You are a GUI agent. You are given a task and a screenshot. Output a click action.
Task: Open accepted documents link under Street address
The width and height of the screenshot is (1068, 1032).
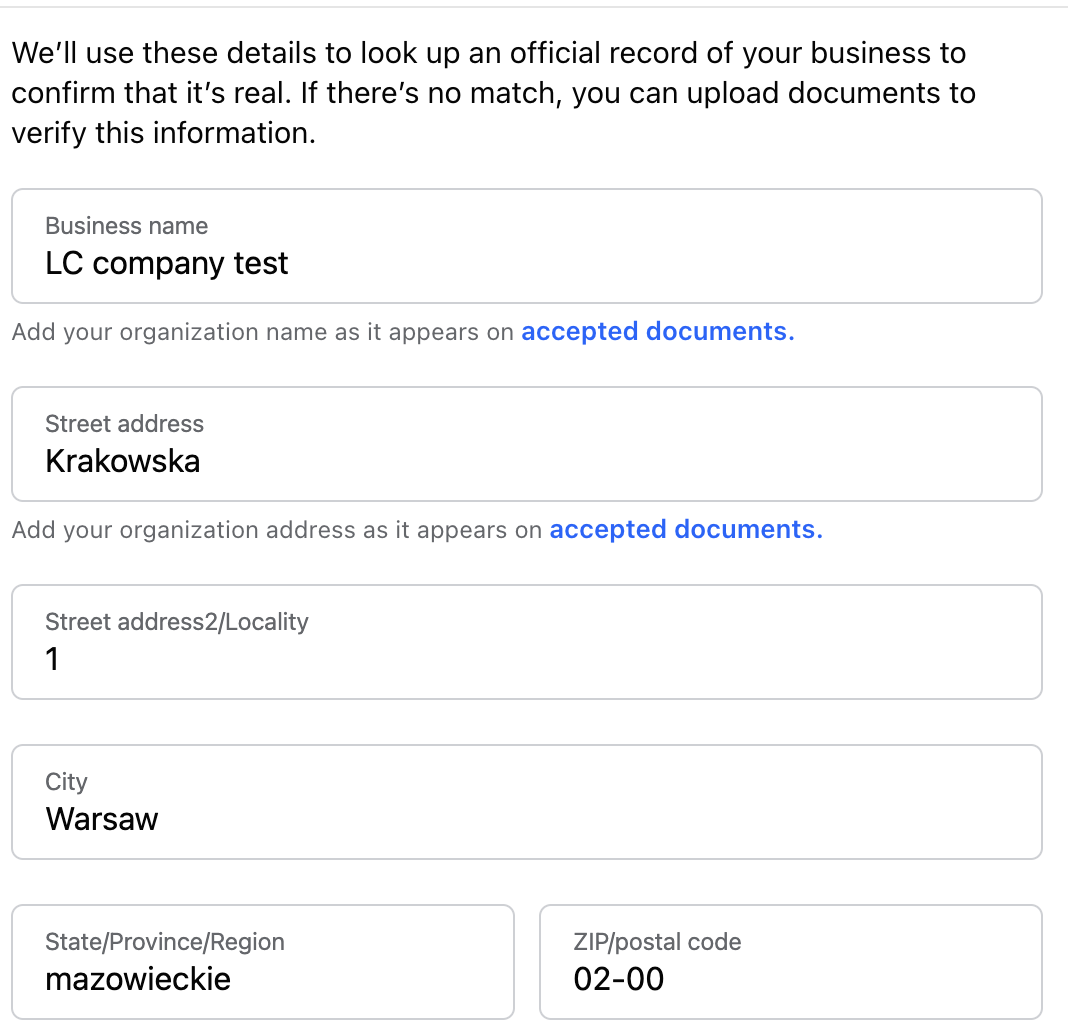pos(685,530)
